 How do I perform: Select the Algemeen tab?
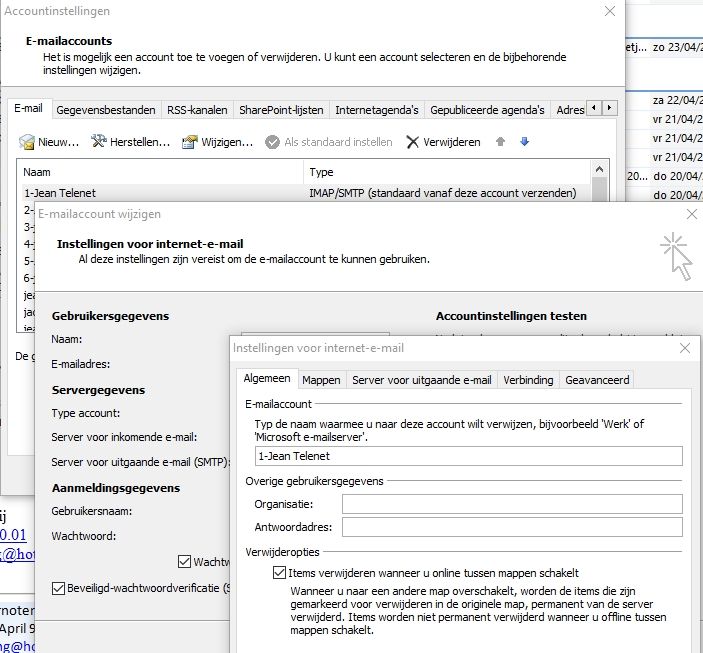267,379
